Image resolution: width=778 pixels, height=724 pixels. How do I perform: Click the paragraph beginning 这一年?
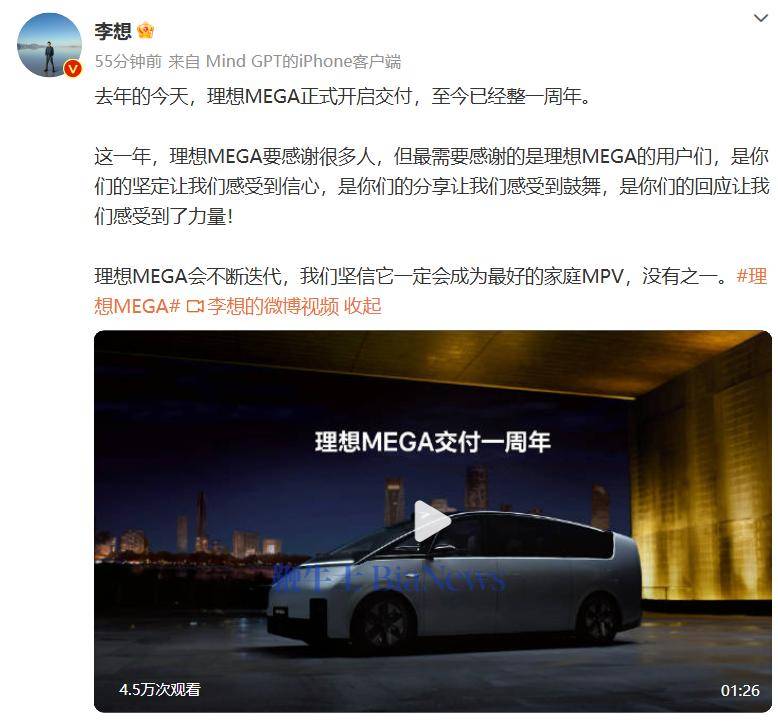432,186
